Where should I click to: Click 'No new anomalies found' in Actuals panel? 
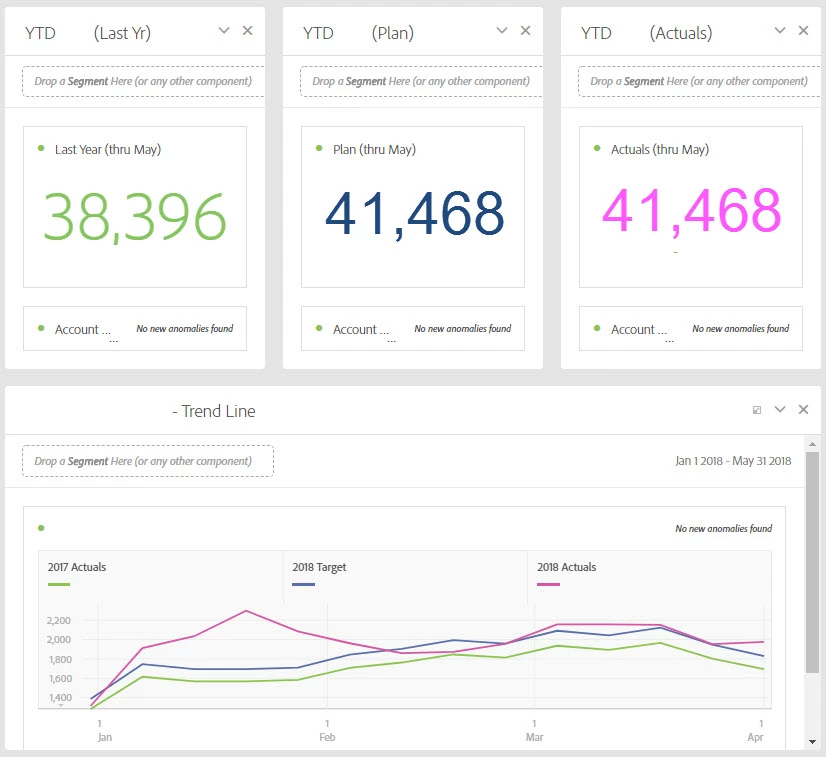coord(741,329)
